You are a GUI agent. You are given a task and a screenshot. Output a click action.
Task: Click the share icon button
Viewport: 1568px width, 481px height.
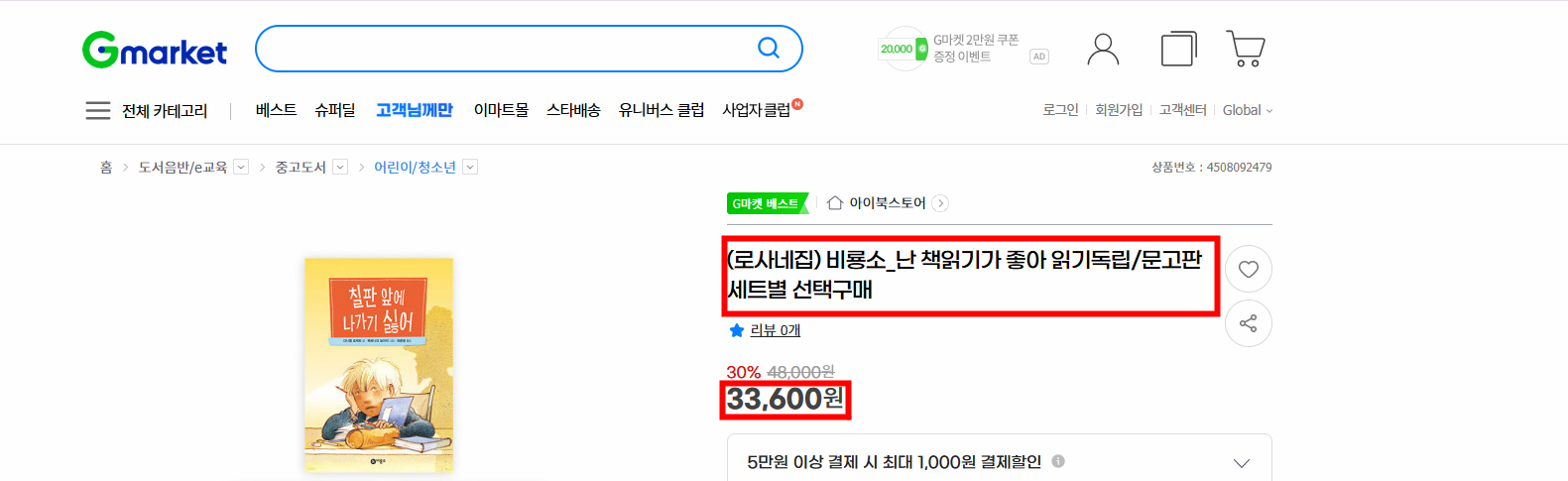[x=1249, y=323]
